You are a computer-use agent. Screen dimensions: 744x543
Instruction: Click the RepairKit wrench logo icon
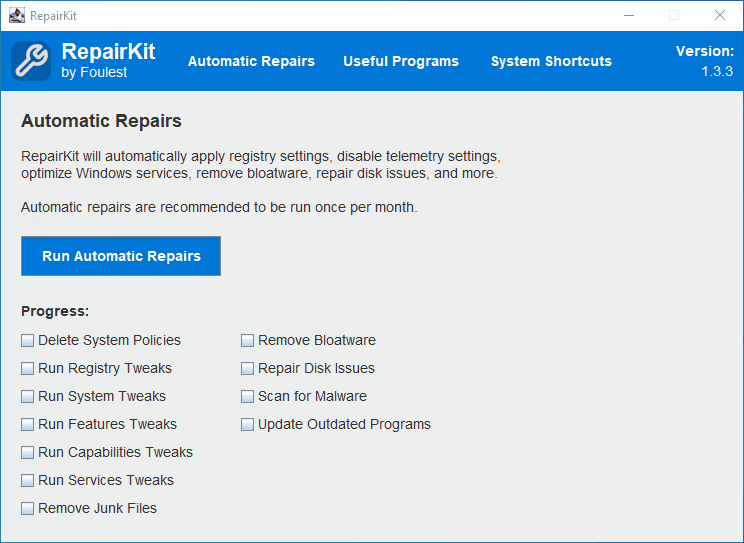31,61
